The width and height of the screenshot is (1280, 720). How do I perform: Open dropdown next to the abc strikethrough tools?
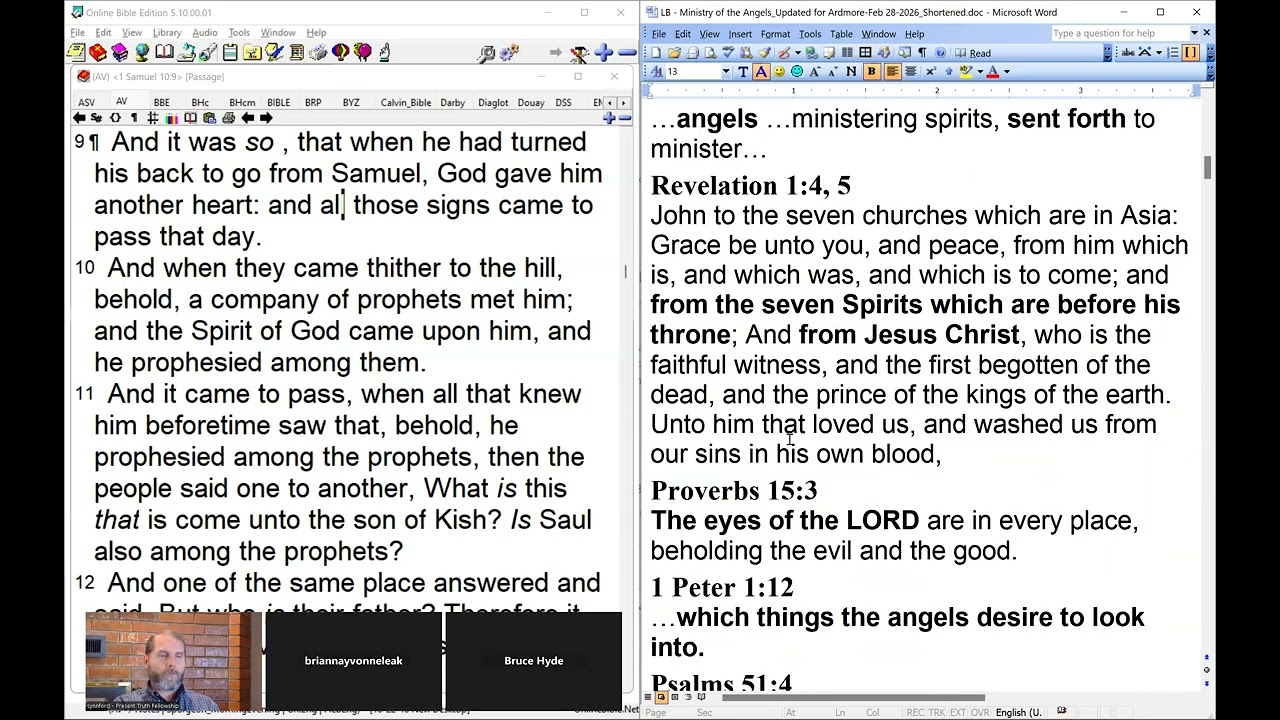tap(1159, 52)
